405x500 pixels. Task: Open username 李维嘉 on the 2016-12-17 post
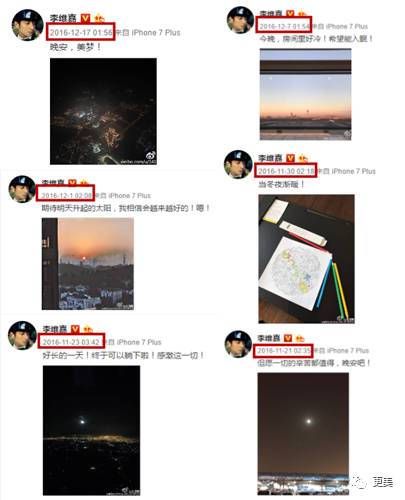(x=63, y=18)
